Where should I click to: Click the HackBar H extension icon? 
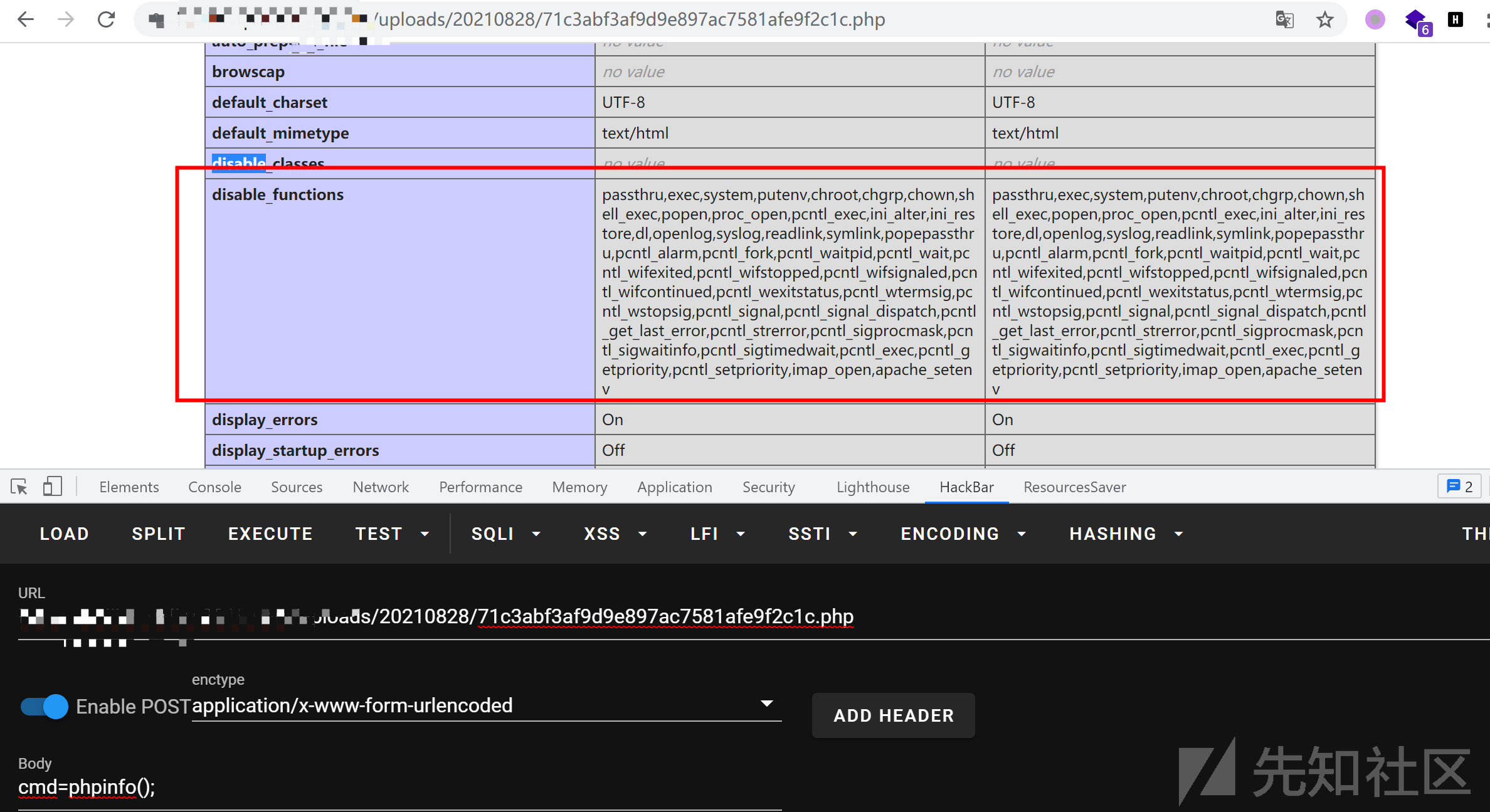(x=1455, y=19)
